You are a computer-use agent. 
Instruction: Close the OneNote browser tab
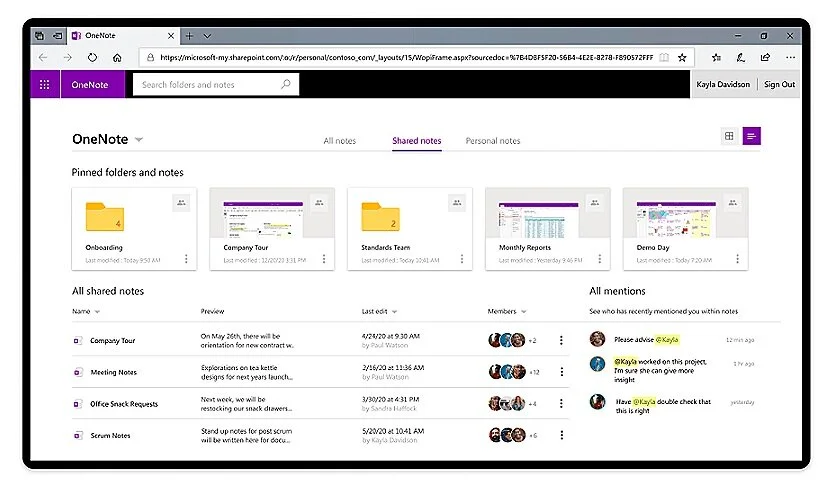(x=171, y=36)
